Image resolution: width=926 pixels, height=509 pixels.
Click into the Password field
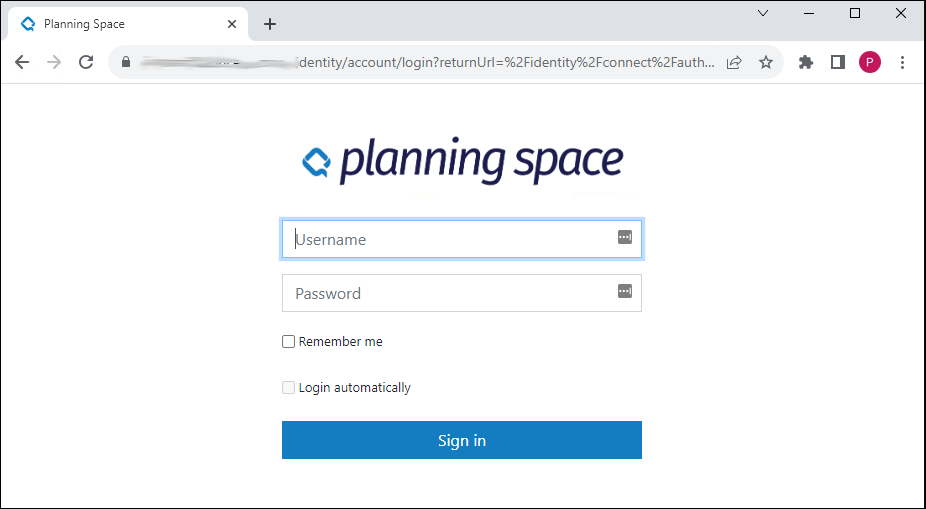tap(450, 293)
